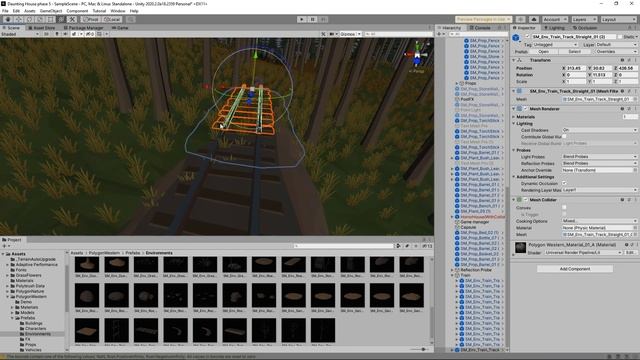Viewport: 640px width, 360px height.
Task: Click the scene orientation gizmo
Action: [417, 54]
